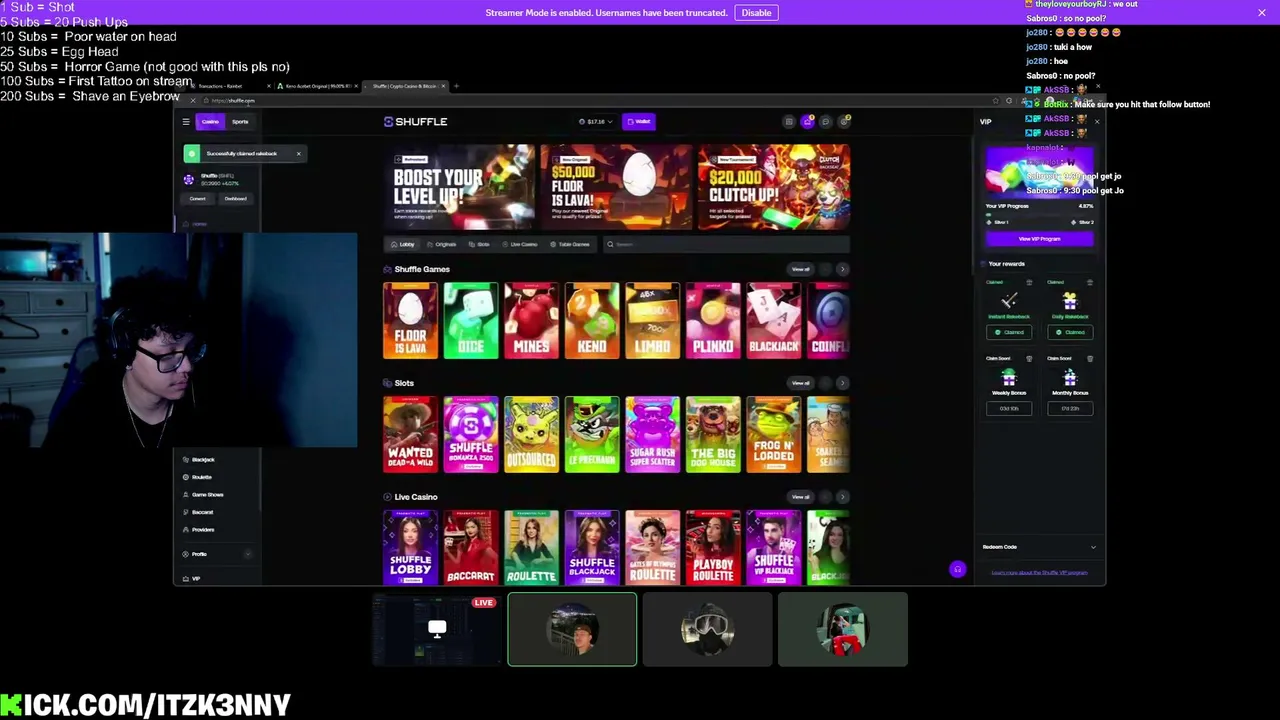Screen dimensions: 1280x720
Task: Open the Playboy Roulette live game
Action: click(x=713, y=548)
